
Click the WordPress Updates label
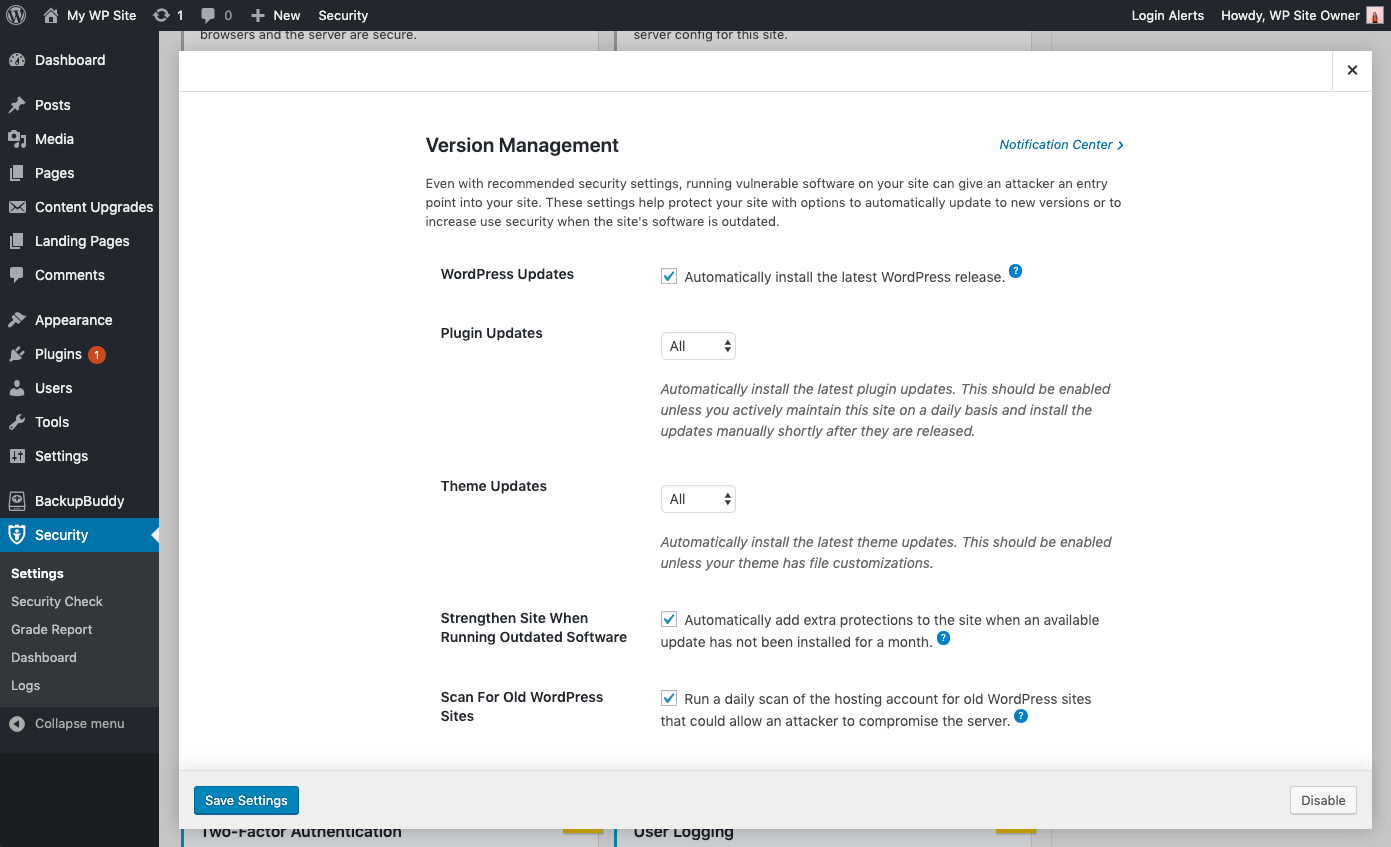tap(507, 274)
